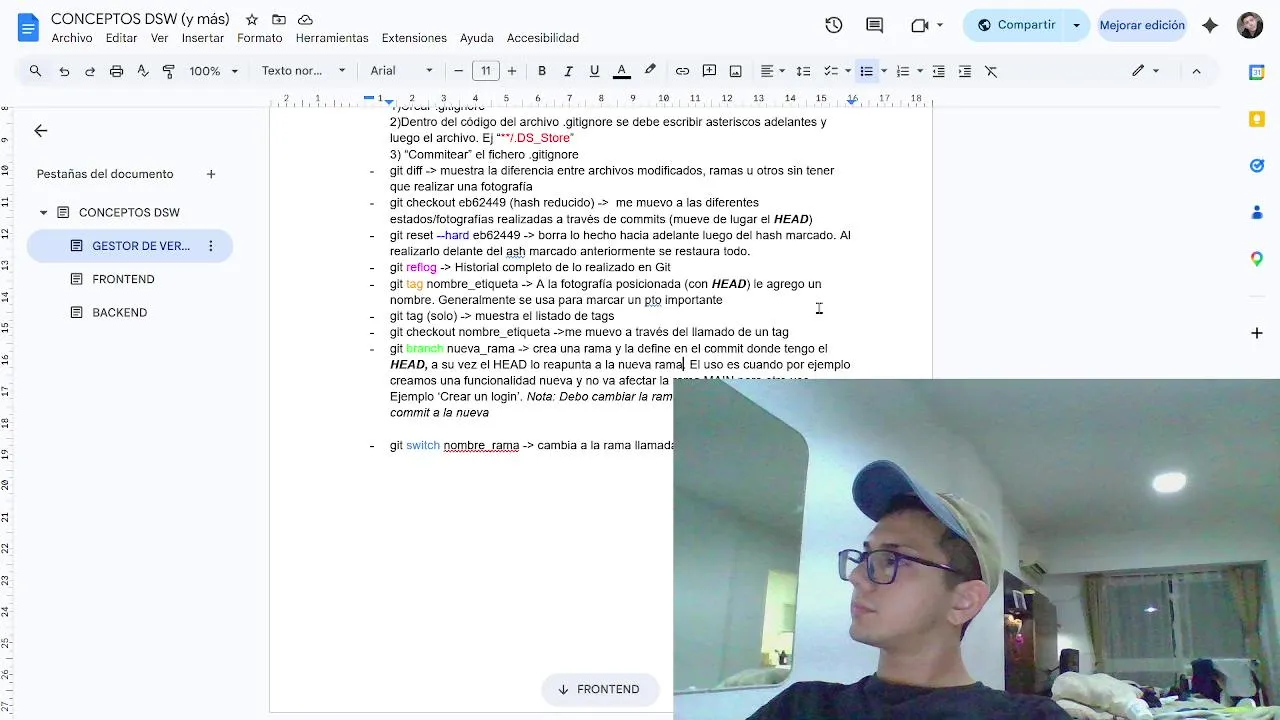Open the Herramientas menu
1280x720 pixels.
[332, 38]
